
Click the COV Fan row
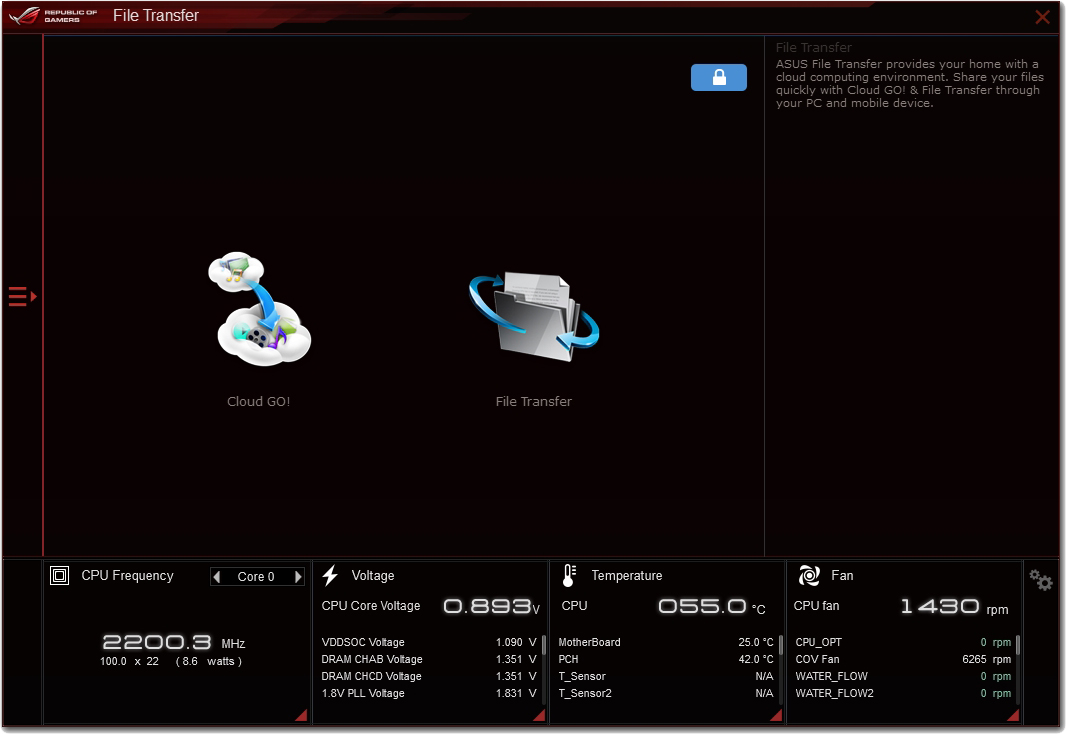point(903,659)
